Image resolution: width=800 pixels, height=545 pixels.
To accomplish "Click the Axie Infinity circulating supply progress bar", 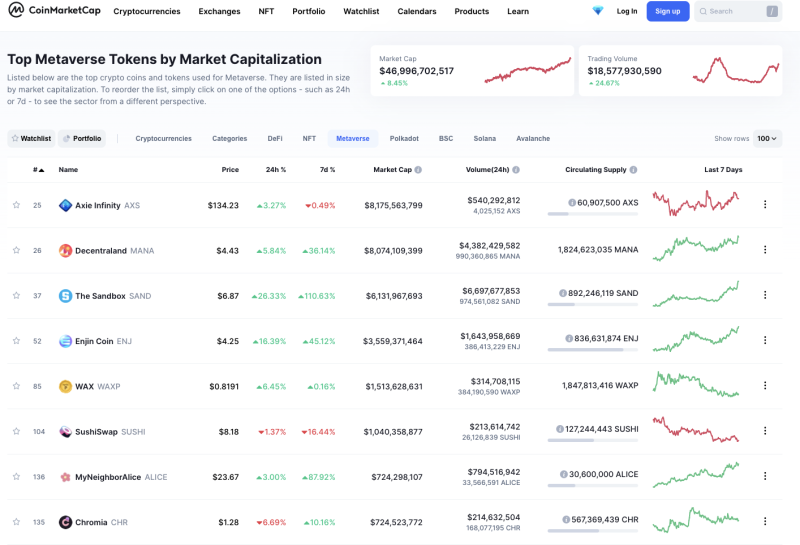I will [x=593, y=214].
